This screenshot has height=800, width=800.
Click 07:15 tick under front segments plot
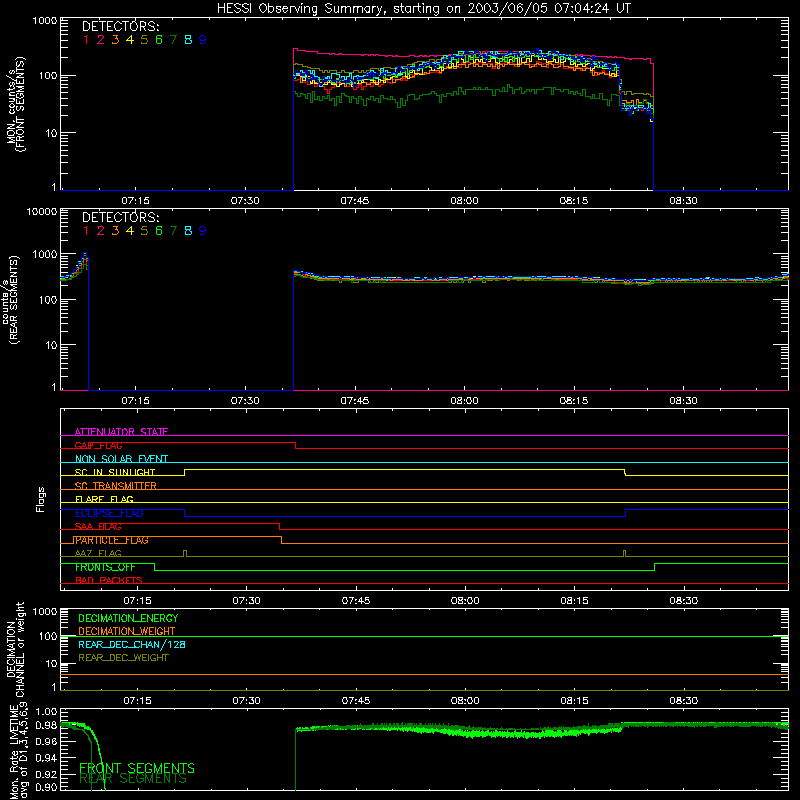(x=135, y=201)
